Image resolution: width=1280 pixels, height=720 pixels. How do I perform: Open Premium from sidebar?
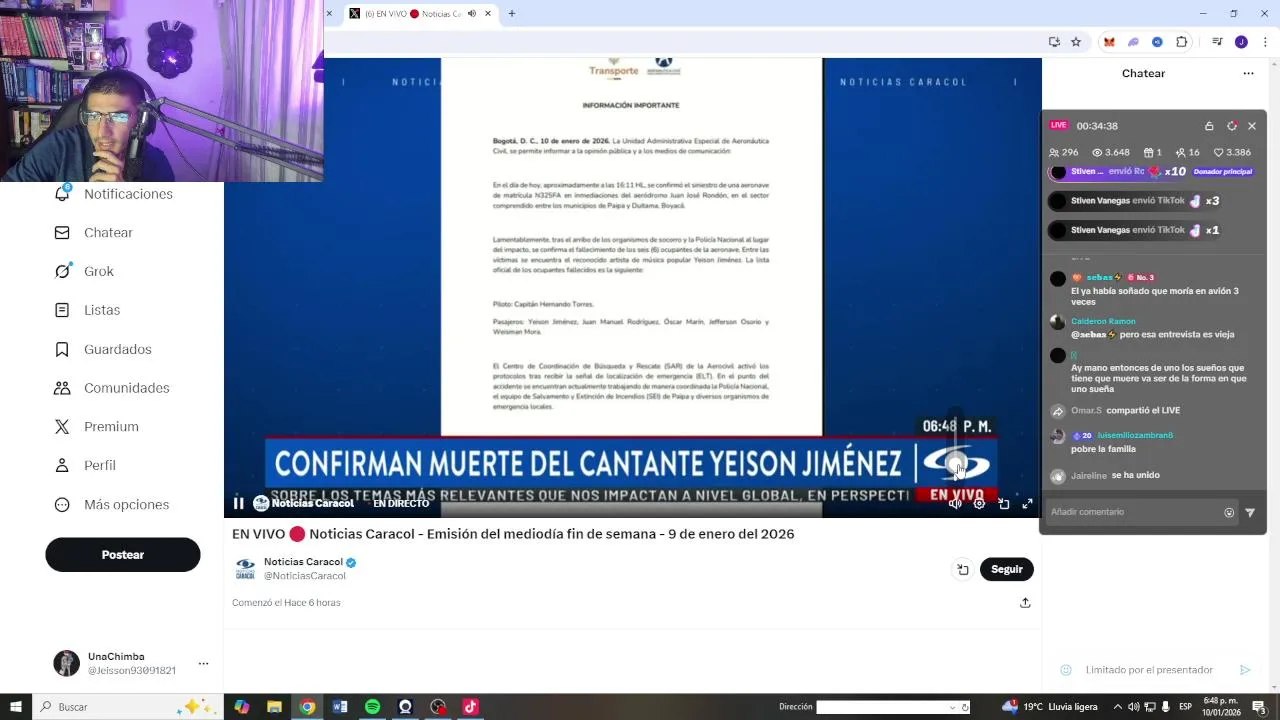[x=96, y=427]
